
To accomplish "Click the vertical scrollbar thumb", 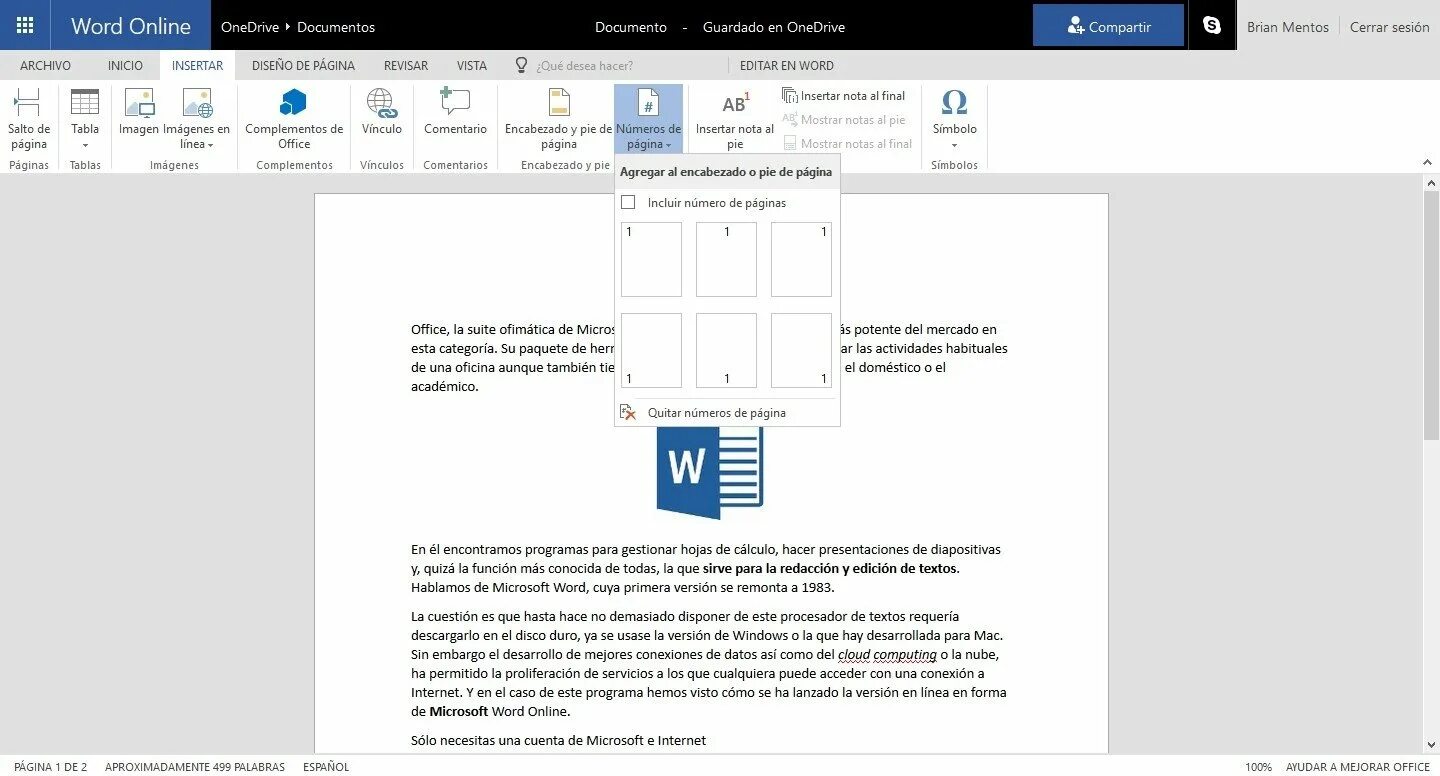I will 1431,315.
